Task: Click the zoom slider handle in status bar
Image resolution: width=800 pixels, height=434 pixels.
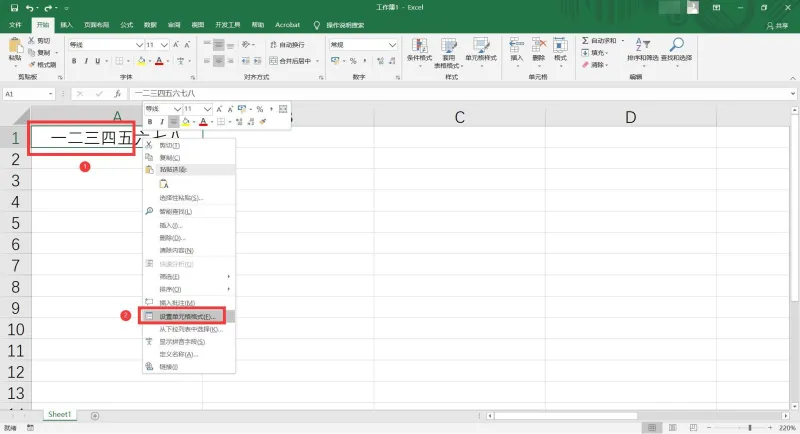Action: (749, 427)
